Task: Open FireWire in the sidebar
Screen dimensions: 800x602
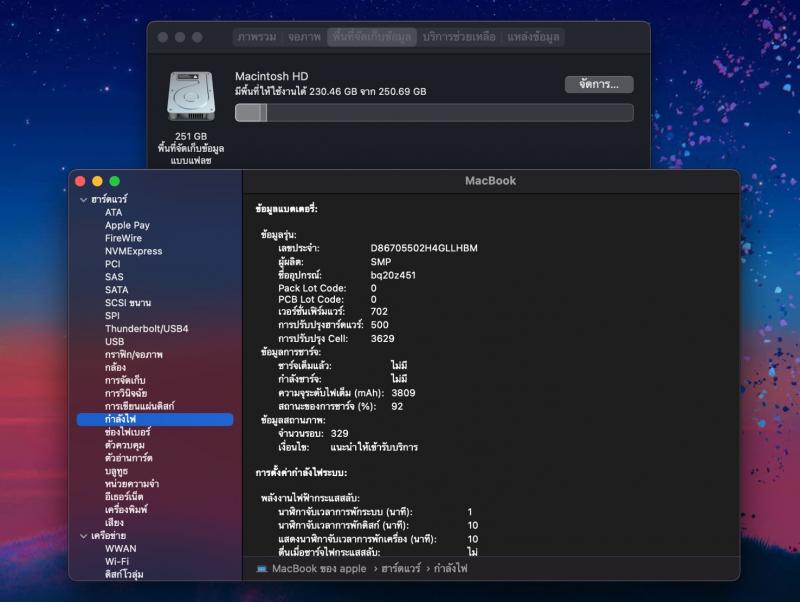Action: (123, 238)
